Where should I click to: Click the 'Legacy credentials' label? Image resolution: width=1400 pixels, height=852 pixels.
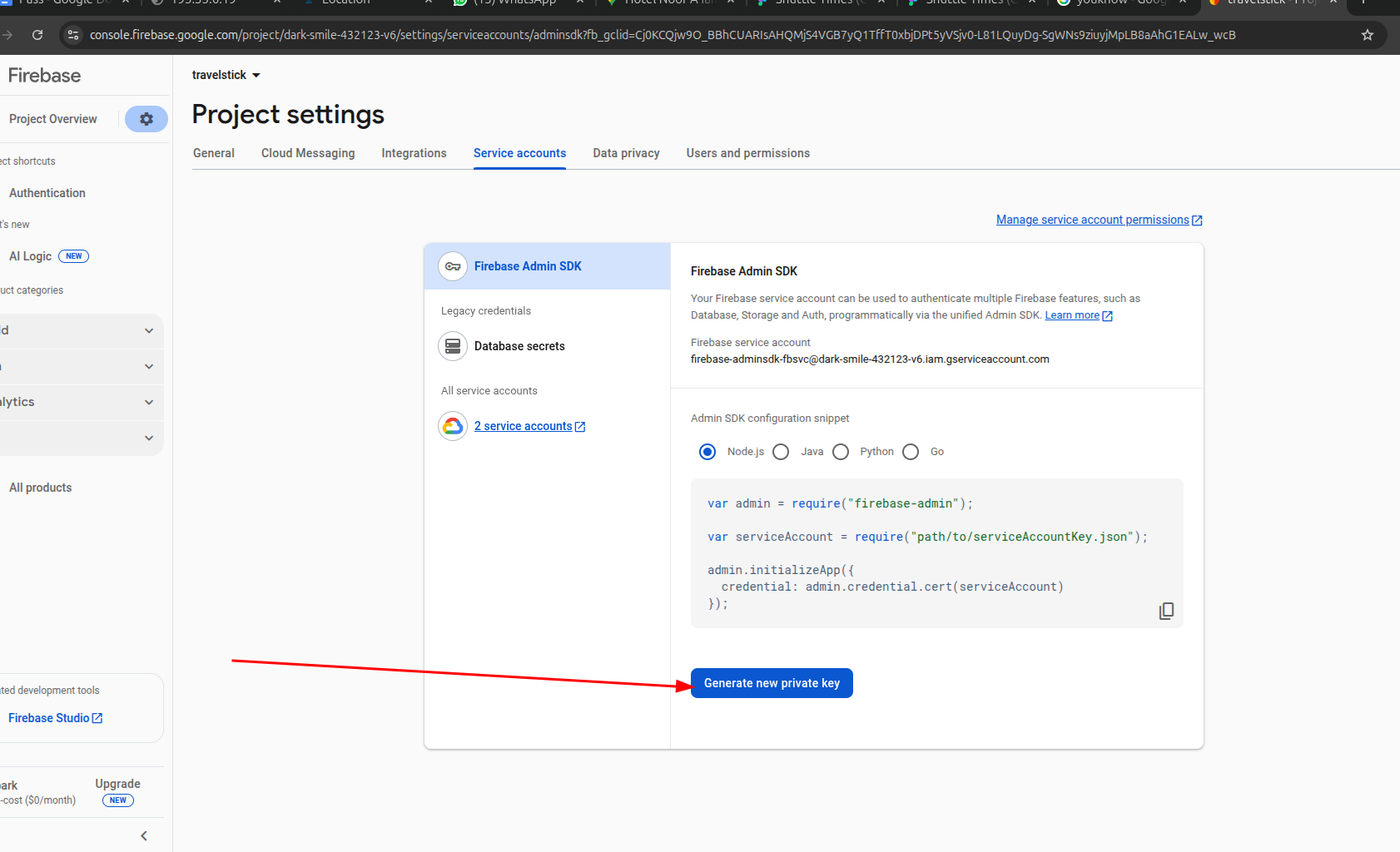tap(486, 311)
